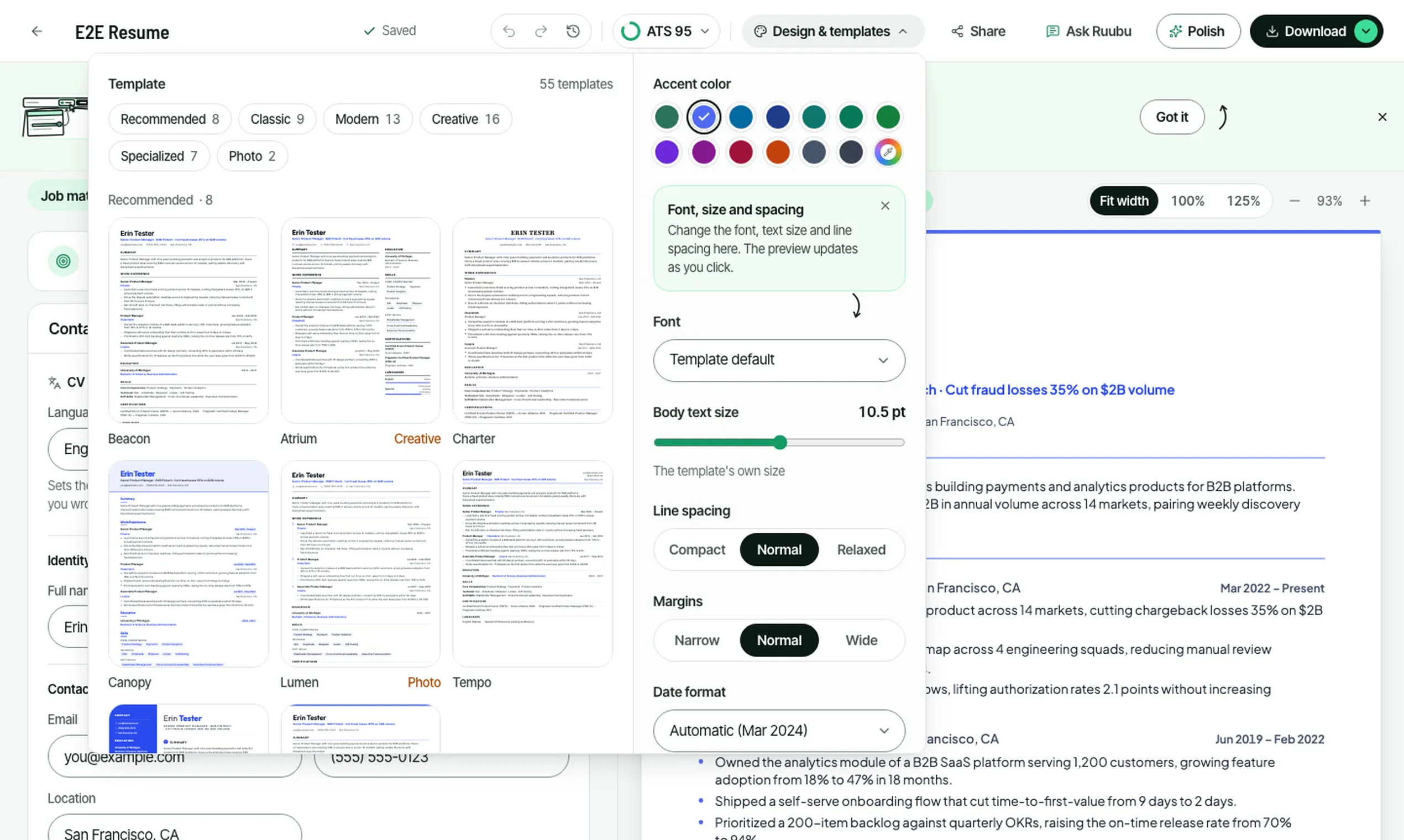
Task: Select the Charter template thumbnail
Action: pyautogui.click(x=532, y=321)
